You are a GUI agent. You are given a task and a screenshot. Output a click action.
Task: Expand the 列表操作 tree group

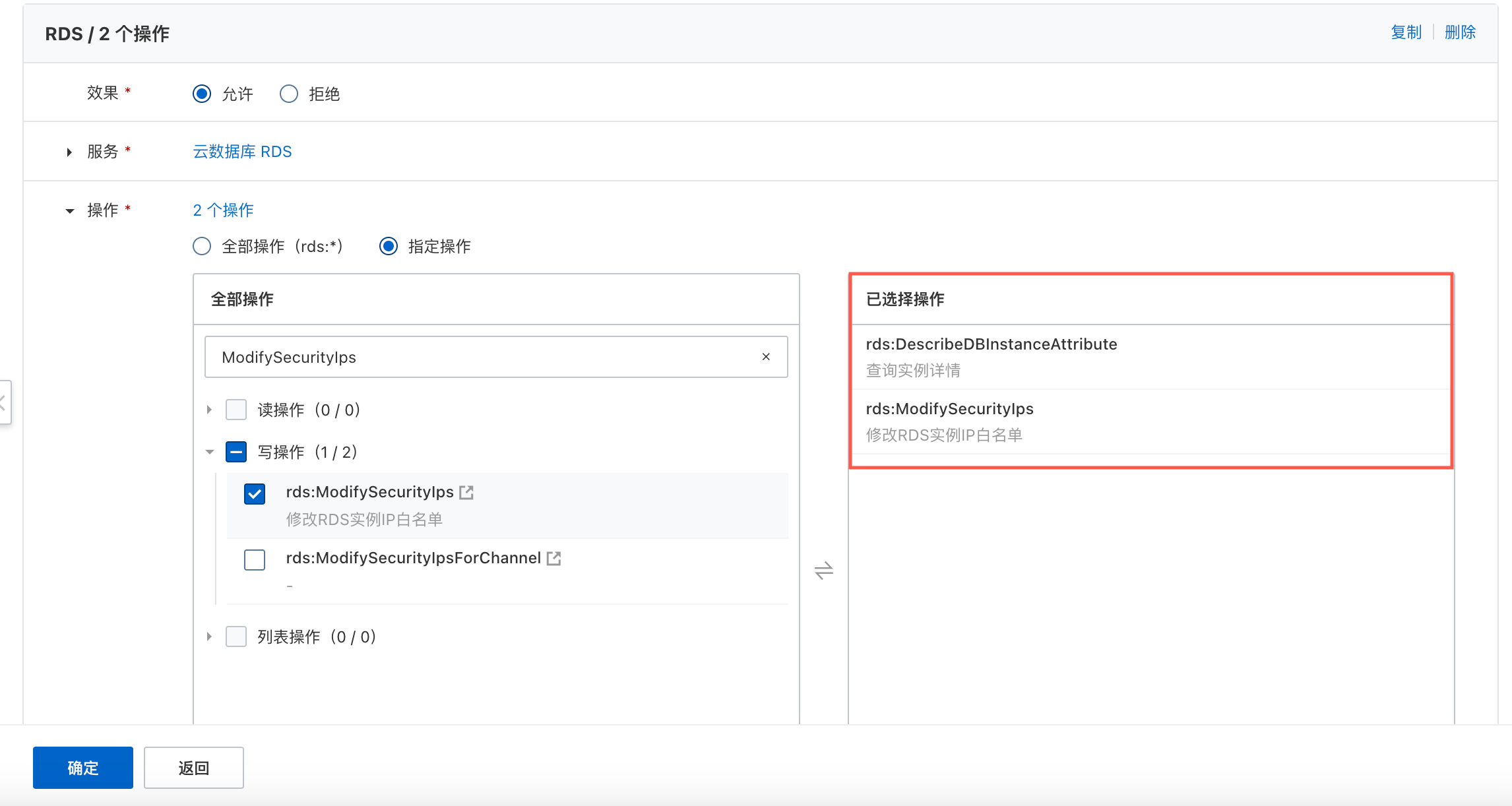coord(209,636)
